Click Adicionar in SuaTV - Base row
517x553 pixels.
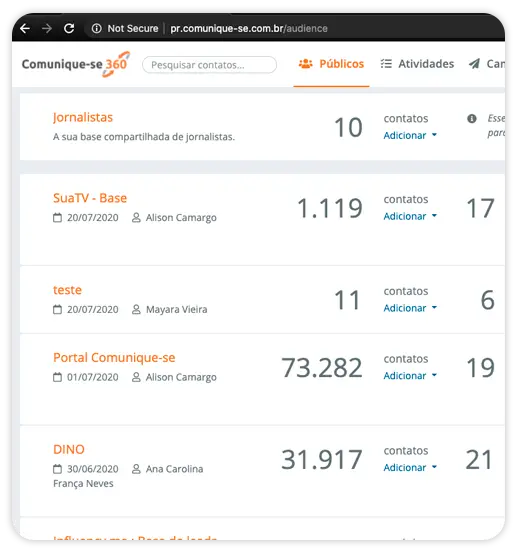[x=410, y=216]
